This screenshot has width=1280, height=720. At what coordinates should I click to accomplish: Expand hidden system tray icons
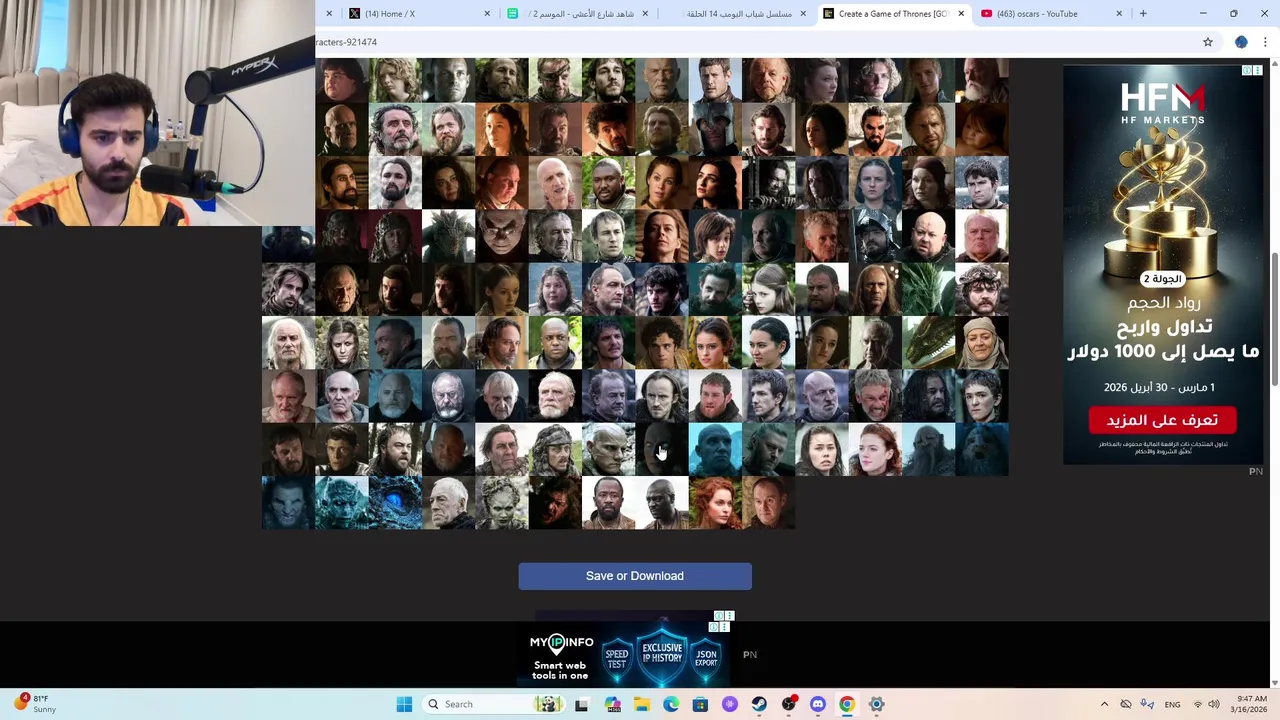click(1104, 704)
